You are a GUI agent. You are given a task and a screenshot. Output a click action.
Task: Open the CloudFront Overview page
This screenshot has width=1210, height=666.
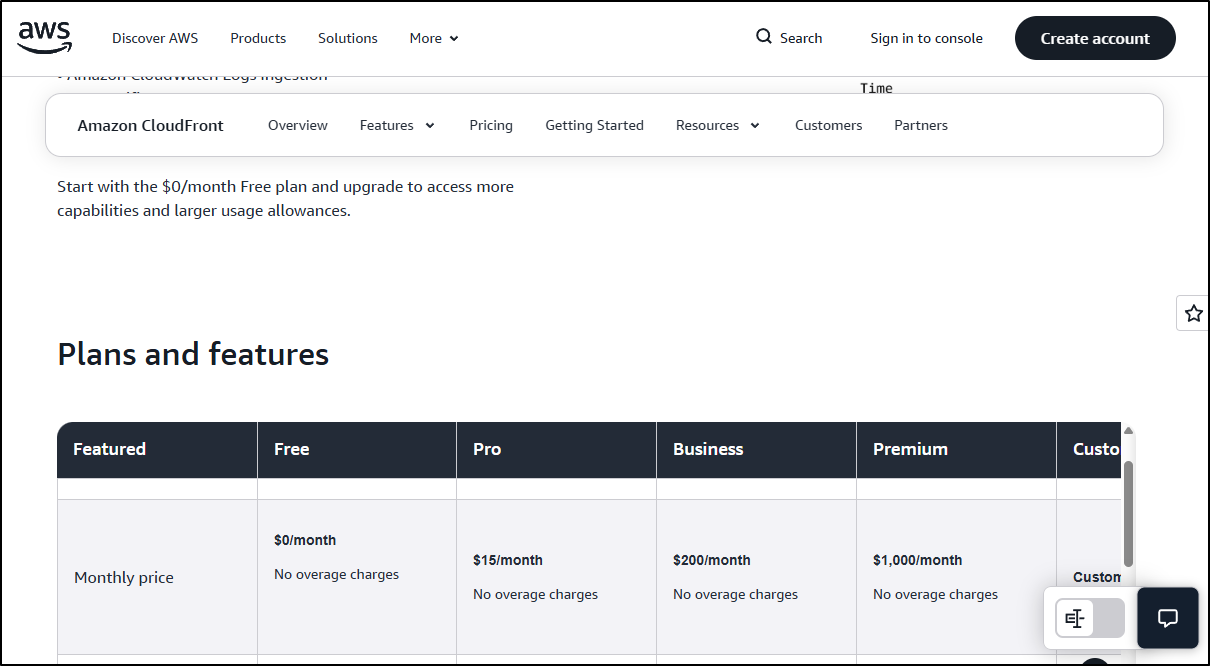[x=297, y=125]
